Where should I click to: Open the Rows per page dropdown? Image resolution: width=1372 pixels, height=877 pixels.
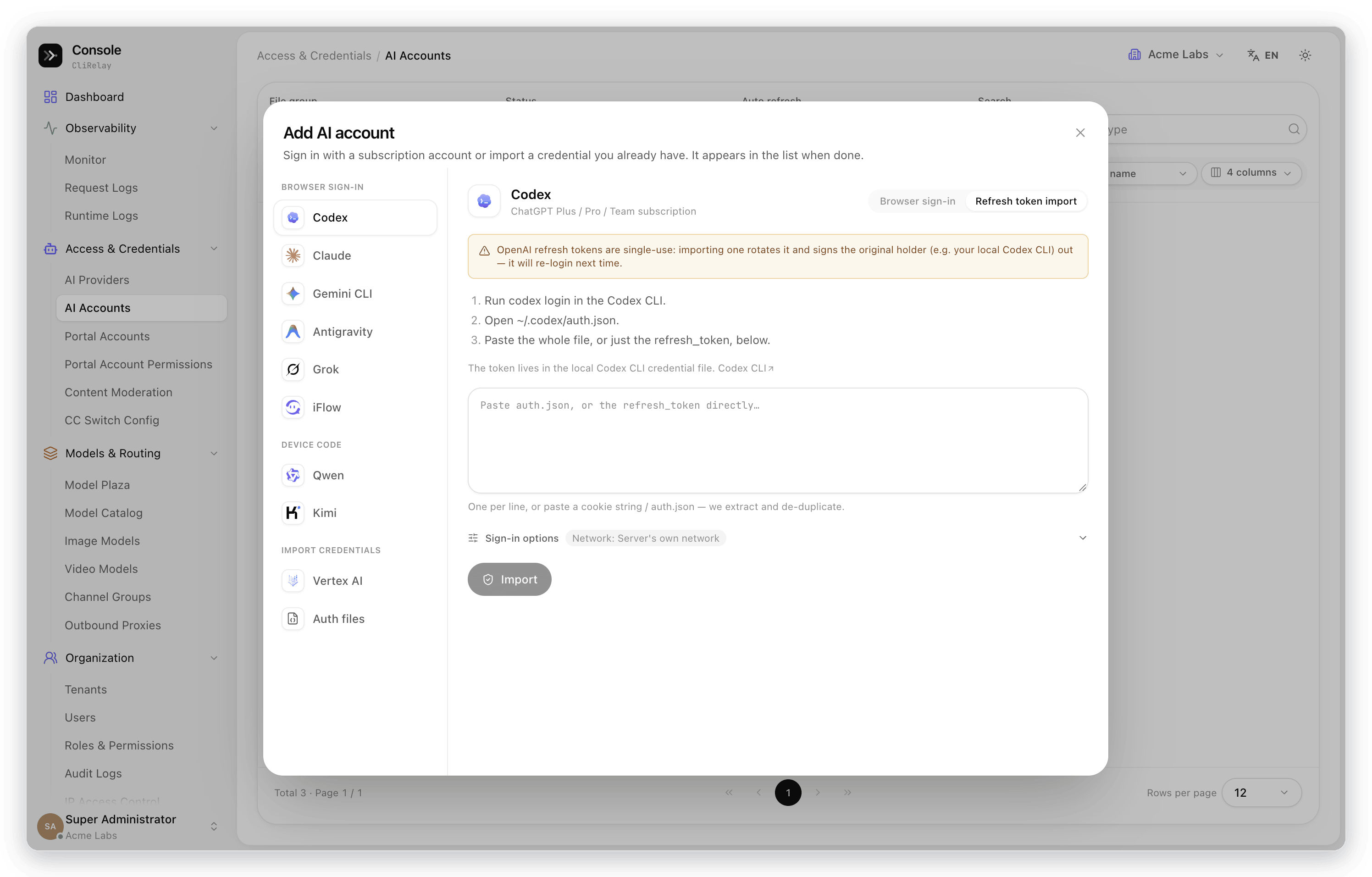point(1261,793)
